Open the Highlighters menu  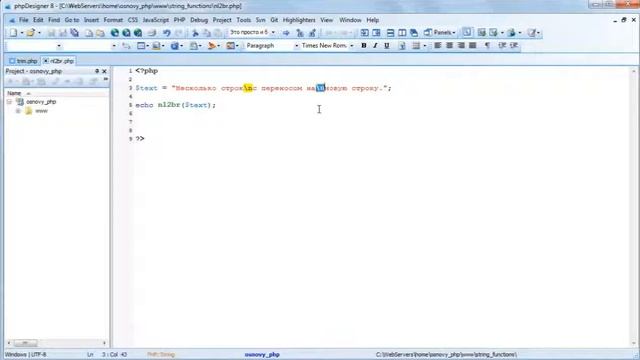299,20
